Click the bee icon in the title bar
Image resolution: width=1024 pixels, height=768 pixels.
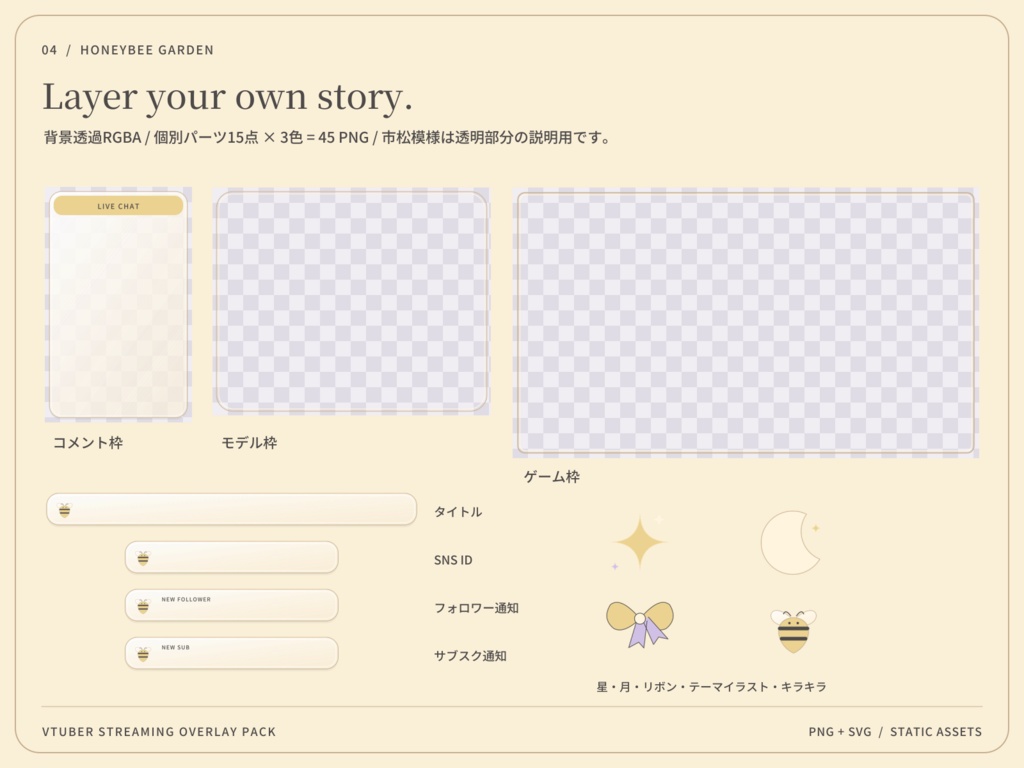pyautogui.click(x=65, y=510)
